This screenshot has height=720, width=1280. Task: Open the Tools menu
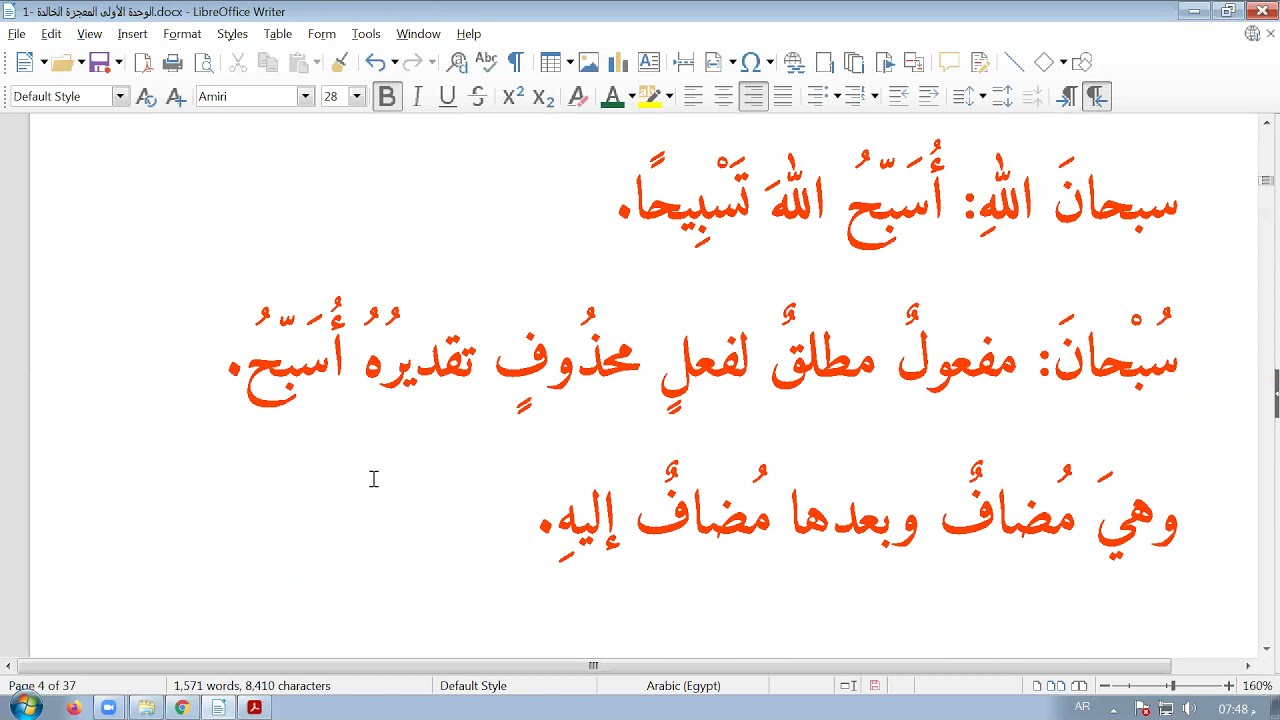tap(366, 33)
